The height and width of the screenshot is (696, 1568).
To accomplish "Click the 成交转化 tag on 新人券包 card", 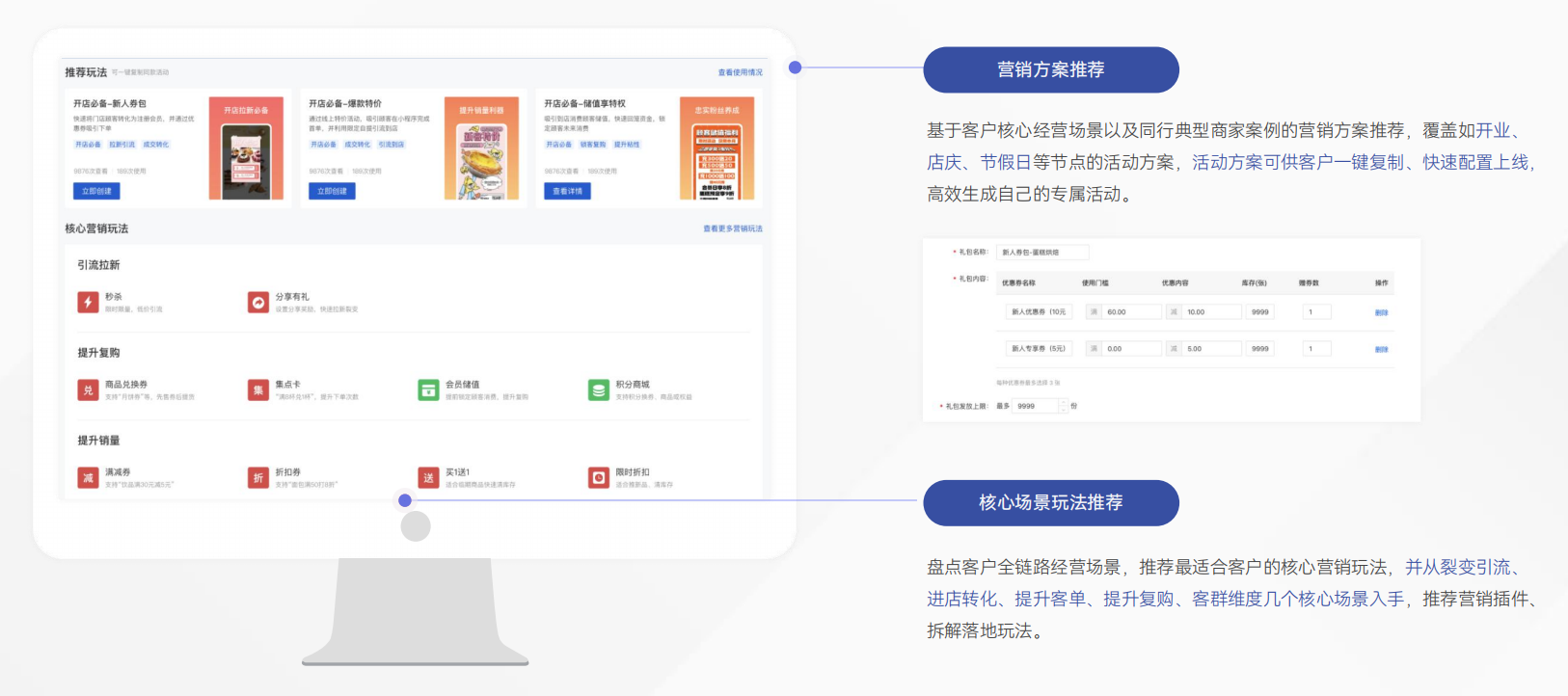I will tap(155, 145).
